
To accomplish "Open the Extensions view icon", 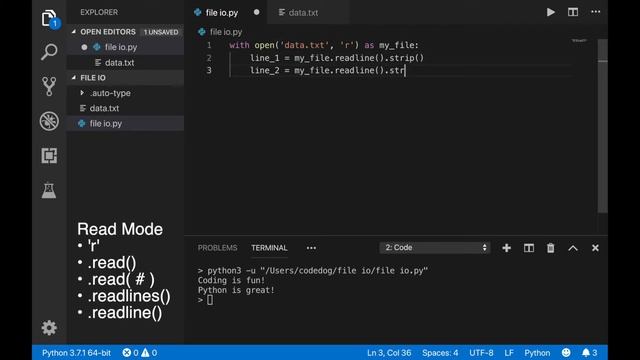I will tap(49, 156).
